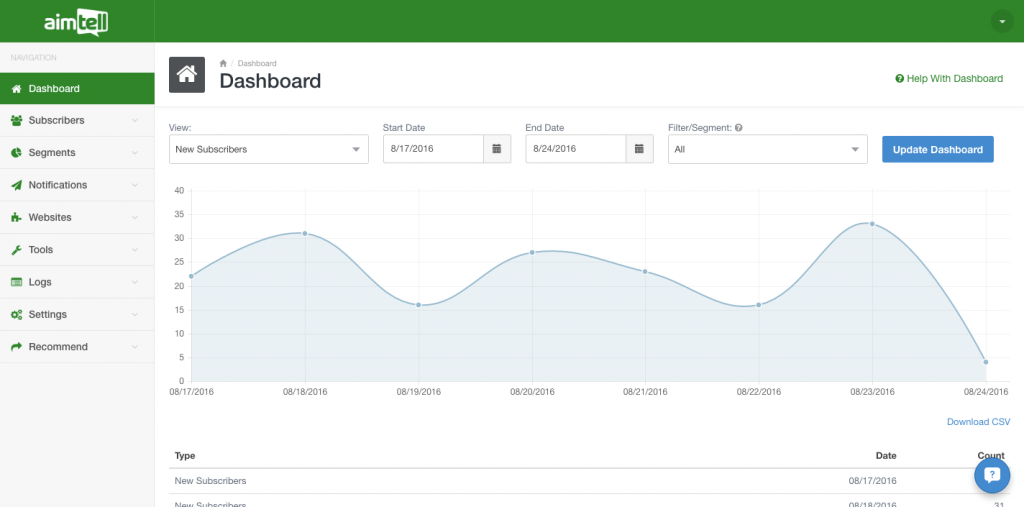The height and width of the screenshot is (507, 1024).
Task: Click the Settings gears icon
Action: tap(16, 315)
